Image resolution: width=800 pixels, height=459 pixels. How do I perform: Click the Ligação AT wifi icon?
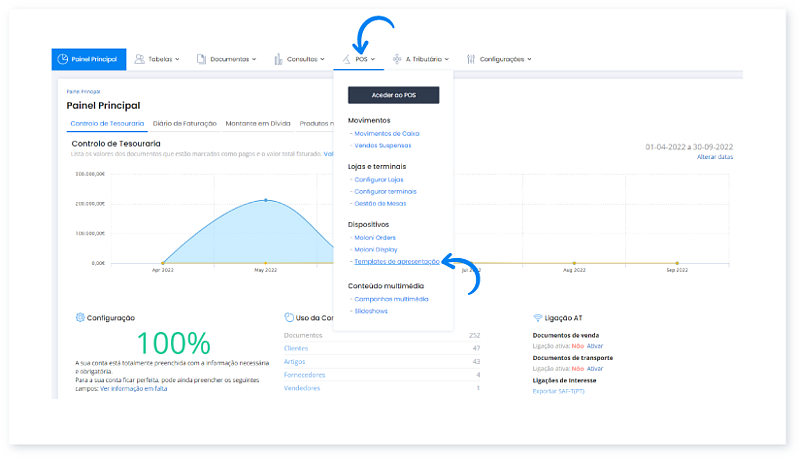(538, 317)
